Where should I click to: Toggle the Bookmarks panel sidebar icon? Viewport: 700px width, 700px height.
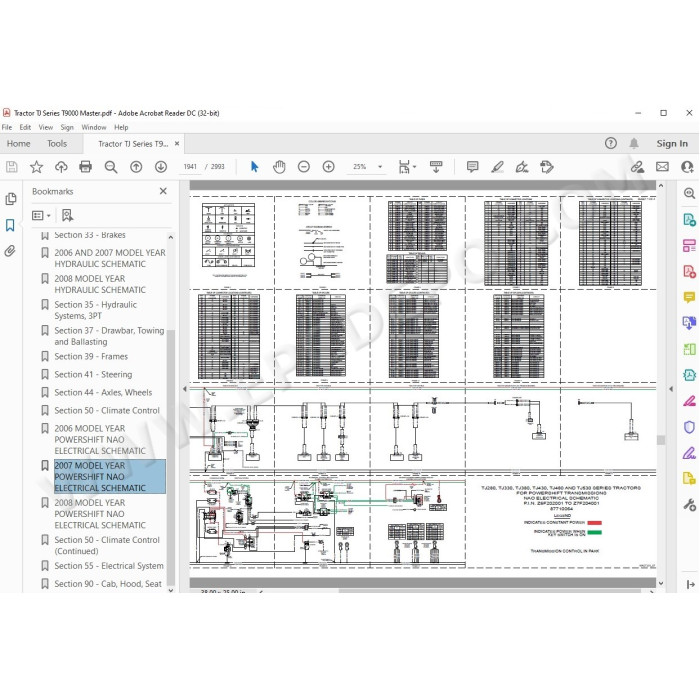pyautogui.click(x=10, y=225)
